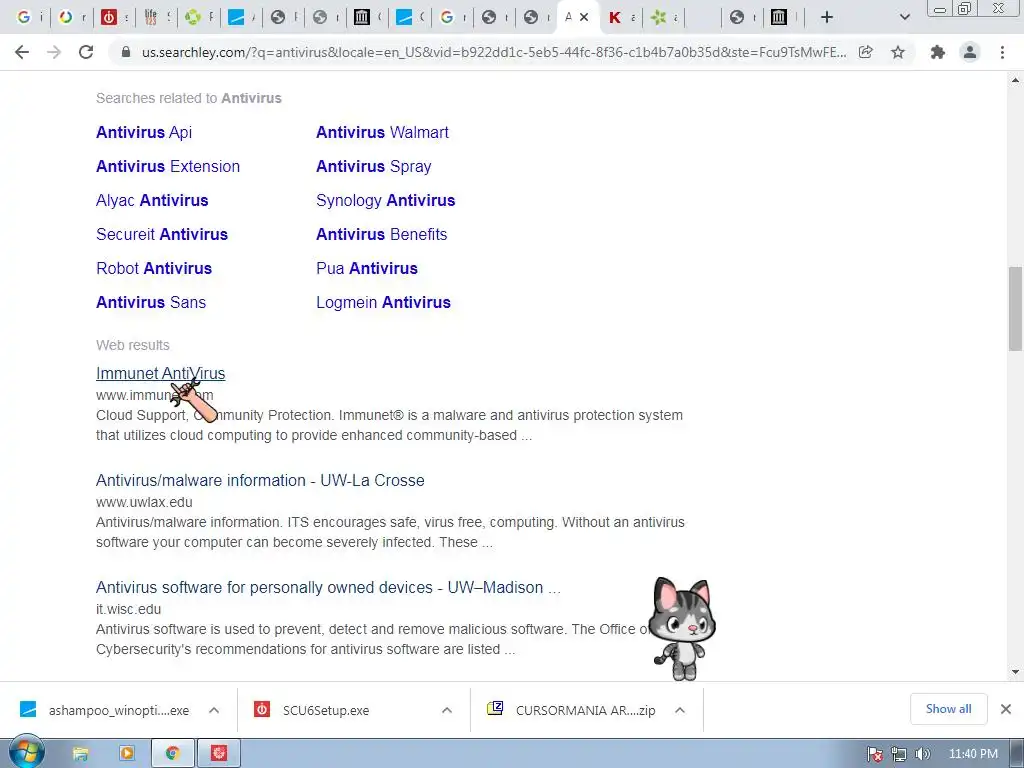Expand options for ashampoo_winopti download
The height and width of the screenshot is (768, 1024).
(x=214, y=710)
